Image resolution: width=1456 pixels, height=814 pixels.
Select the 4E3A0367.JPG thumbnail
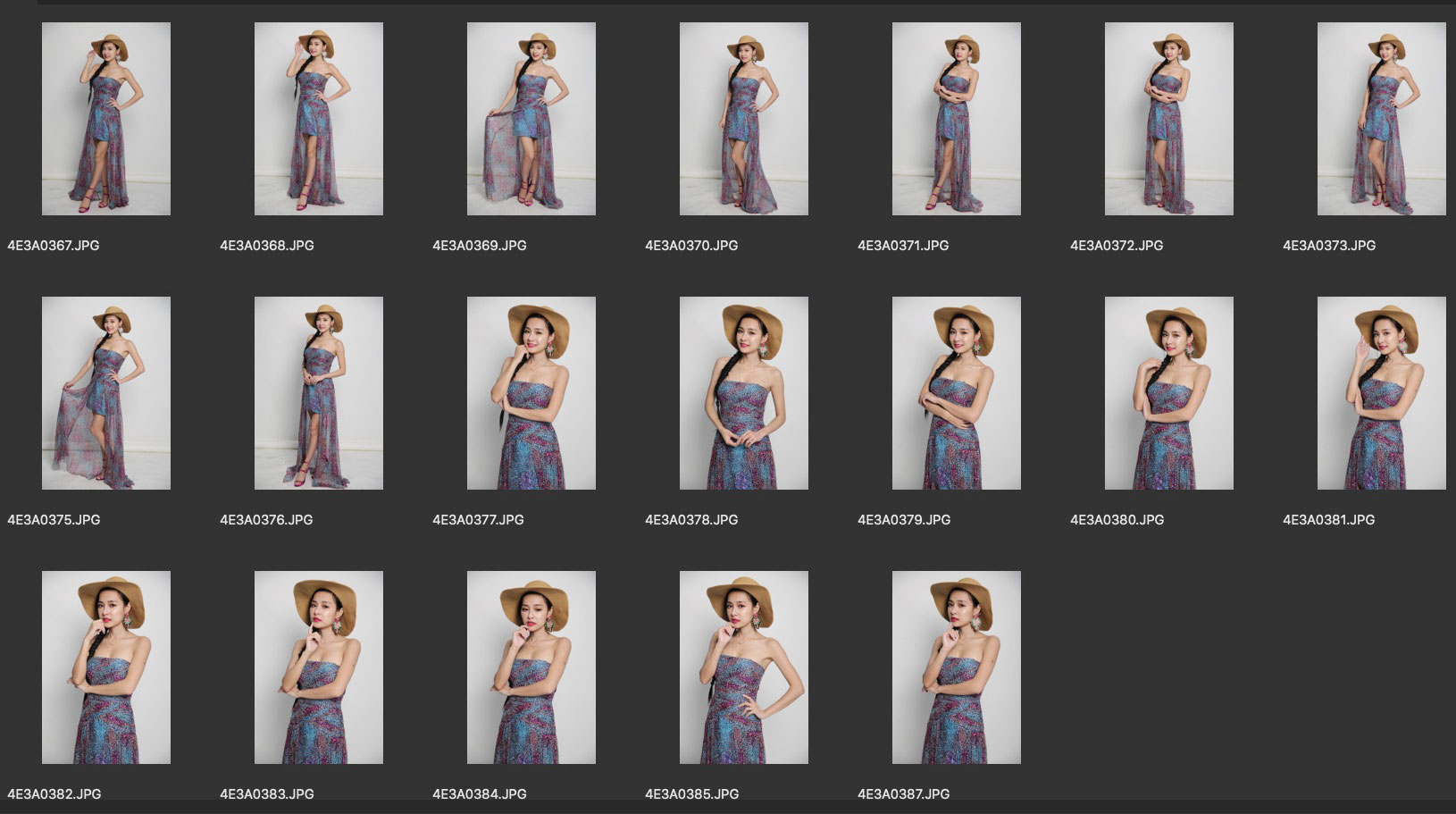[x=106, y=119]
